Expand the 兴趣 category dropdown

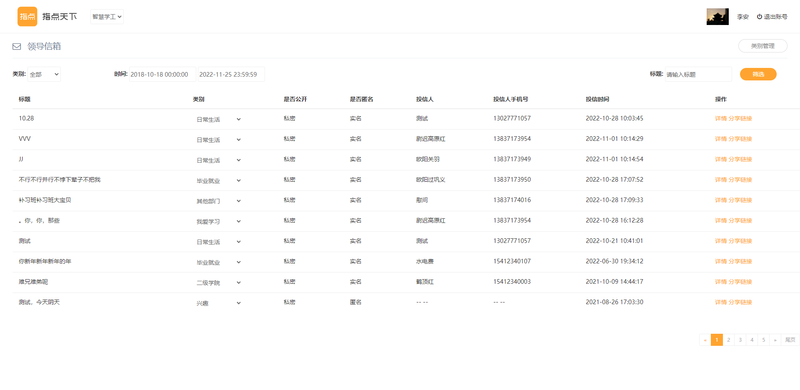click(x=218, y=303)
